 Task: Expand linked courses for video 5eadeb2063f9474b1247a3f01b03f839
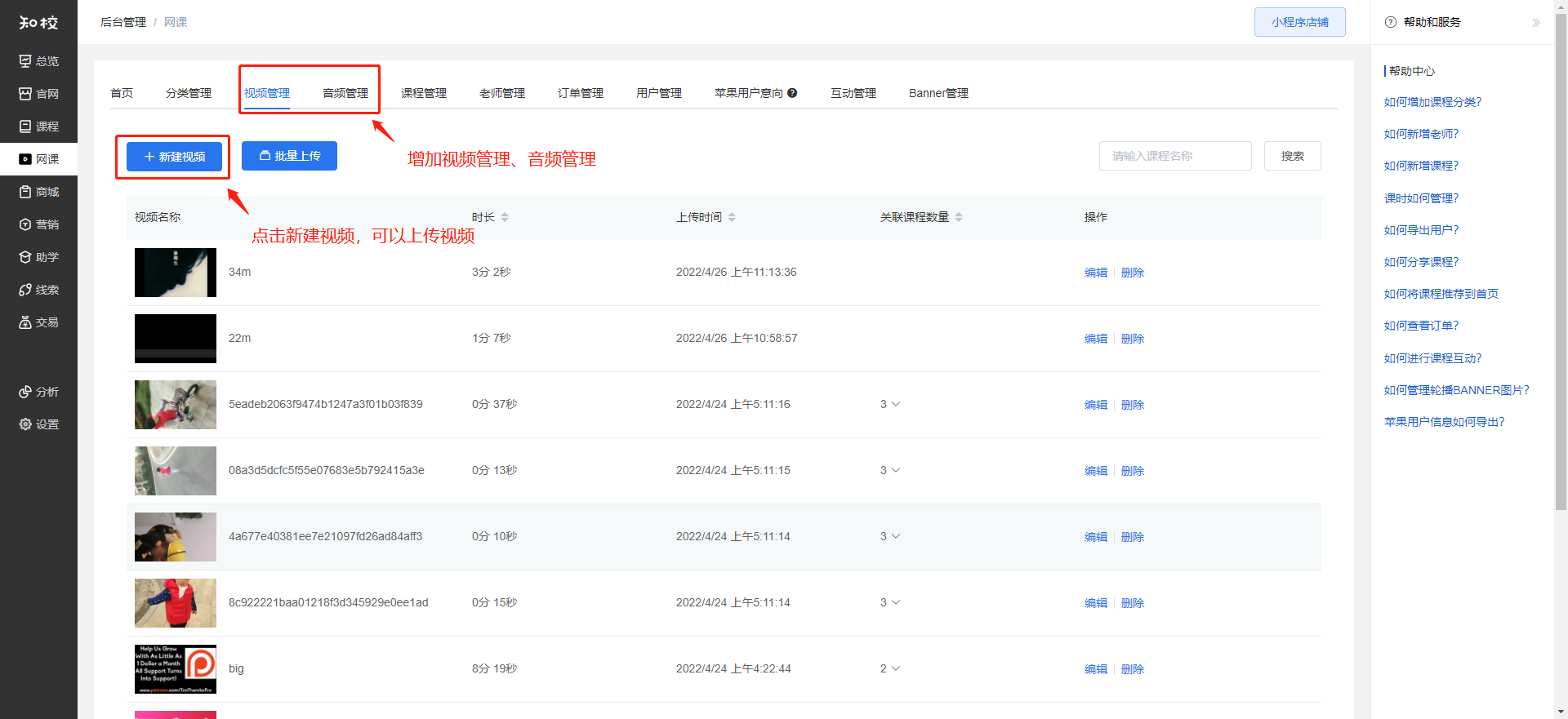click(896, 404)
